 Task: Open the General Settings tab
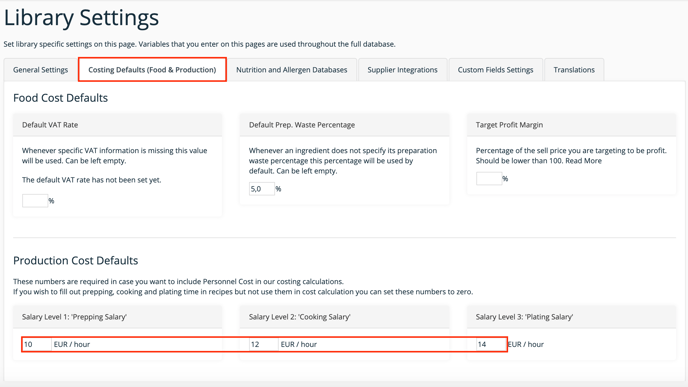click(40, 70)
